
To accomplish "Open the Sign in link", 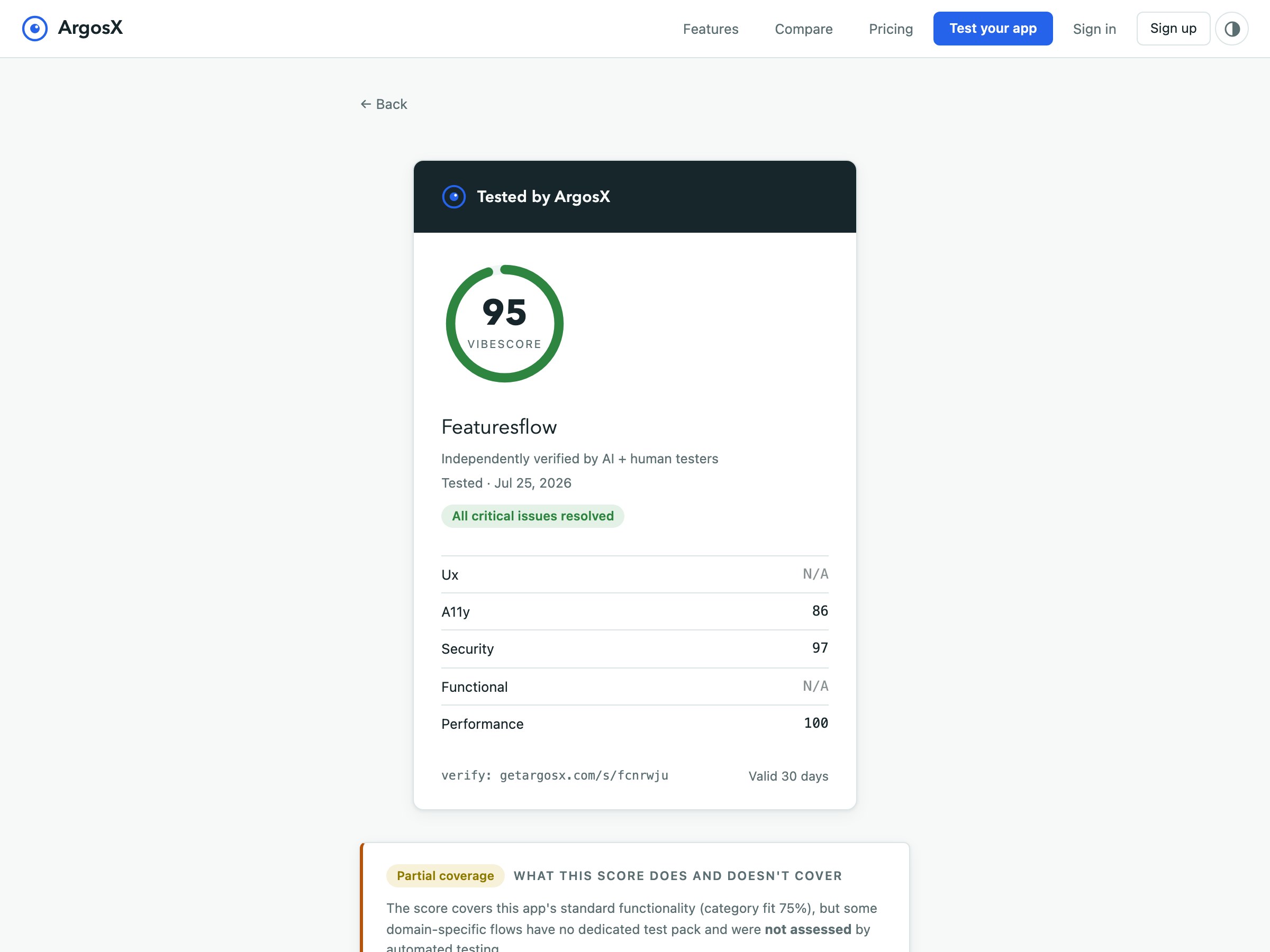I will (x=1094, y=29).
